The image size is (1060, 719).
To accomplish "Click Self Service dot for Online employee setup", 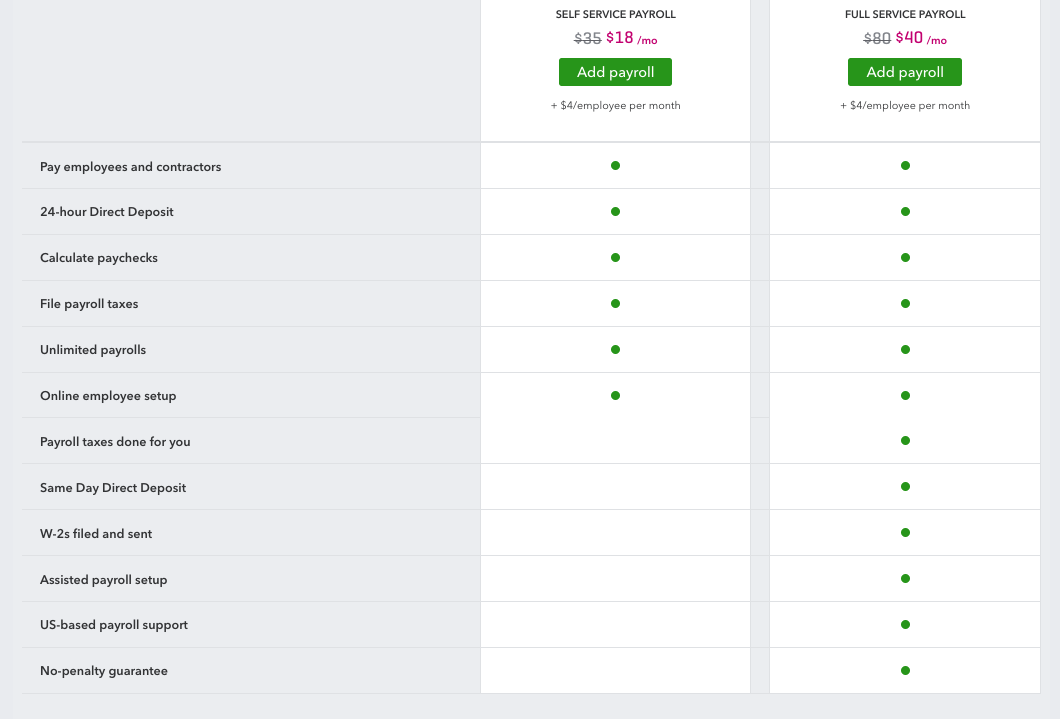I will [615, 396].
